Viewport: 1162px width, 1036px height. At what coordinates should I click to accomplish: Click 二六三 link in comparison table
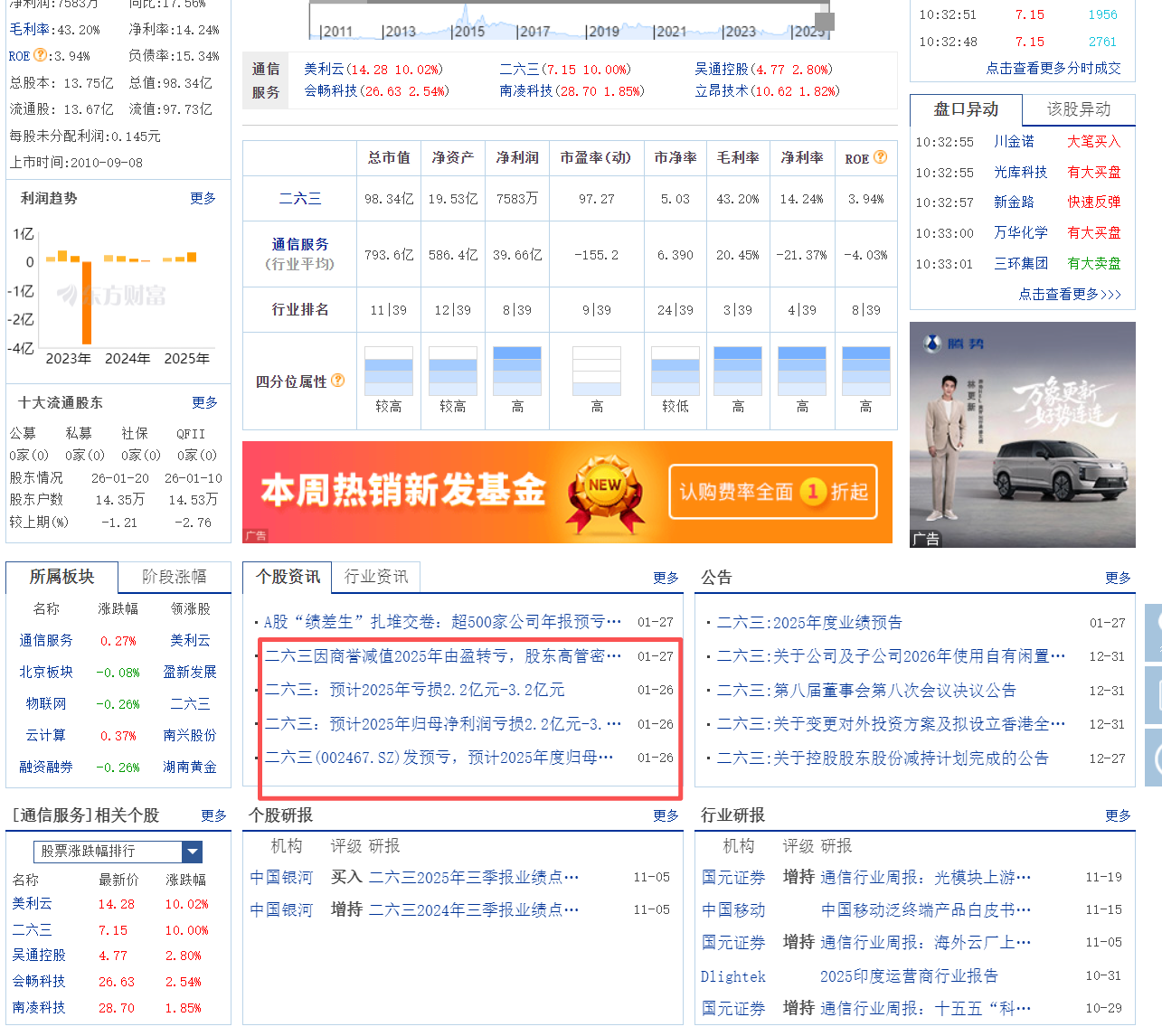pyautogui.click(x=300, y=199)
